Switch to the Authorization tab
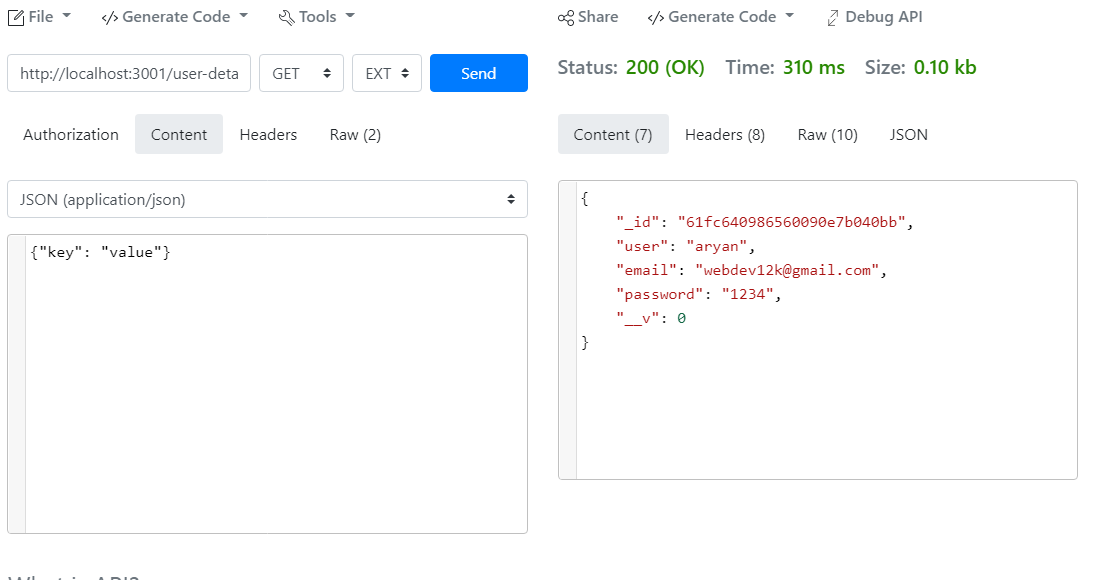1098x580 pixels. [69, 134]
